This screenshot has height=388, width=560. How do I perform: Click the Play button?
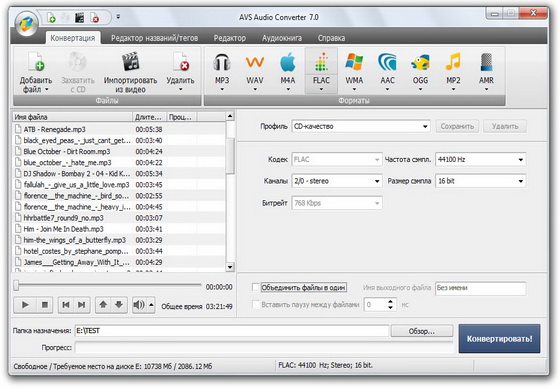point(25,305)
